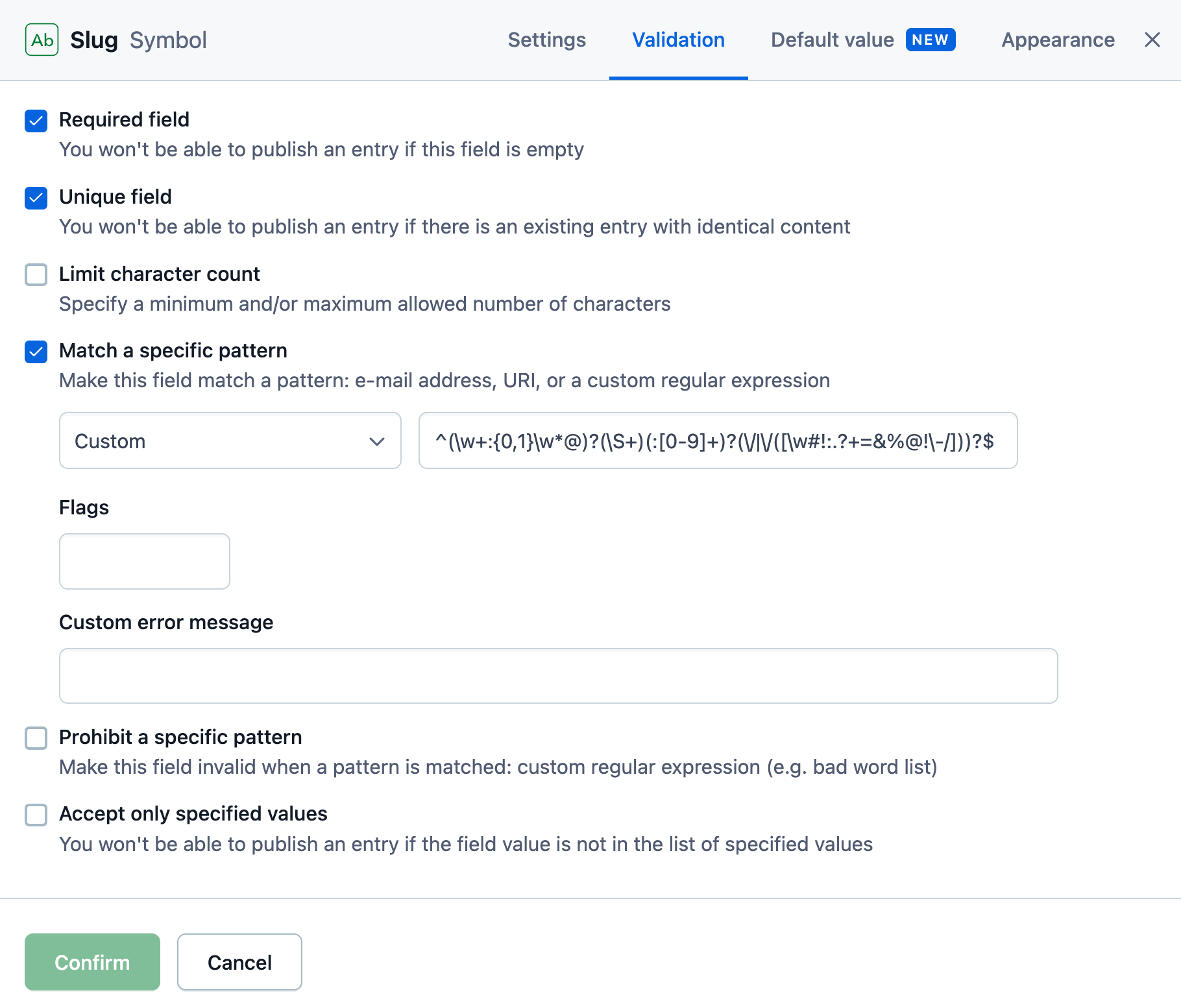Click the NEW badge beside Default value
1181x1008 pixels.
(x=930, y=40)
